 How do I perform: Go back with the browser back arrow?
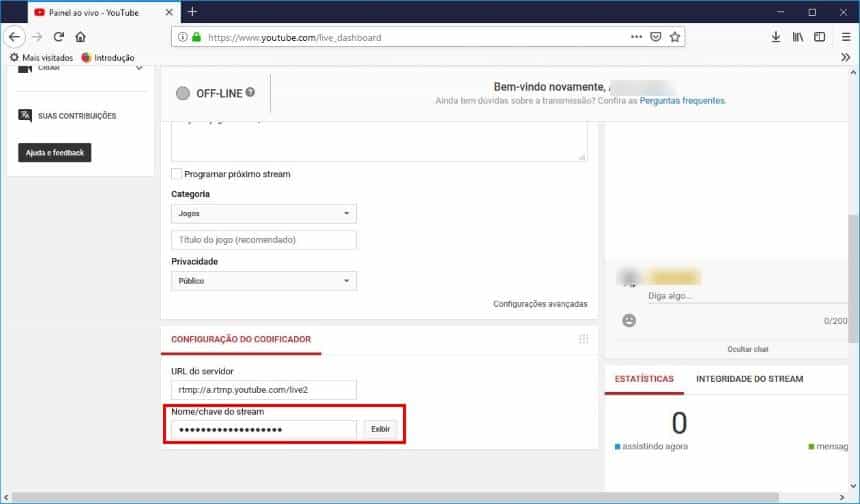tap(14, 37)
